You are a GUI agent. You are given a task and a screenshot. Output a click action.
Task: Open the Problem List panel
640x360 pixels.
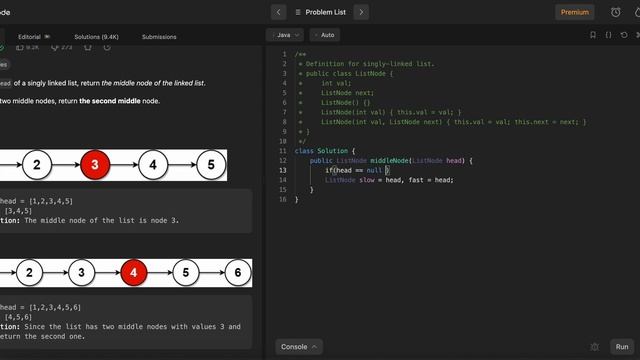320,12
